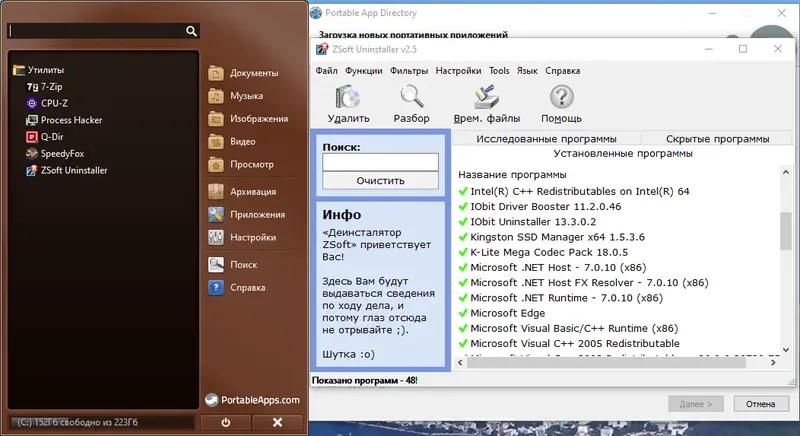Open Q-Dir file manager entry
This screenshot has width=800, height=436.
45,137
